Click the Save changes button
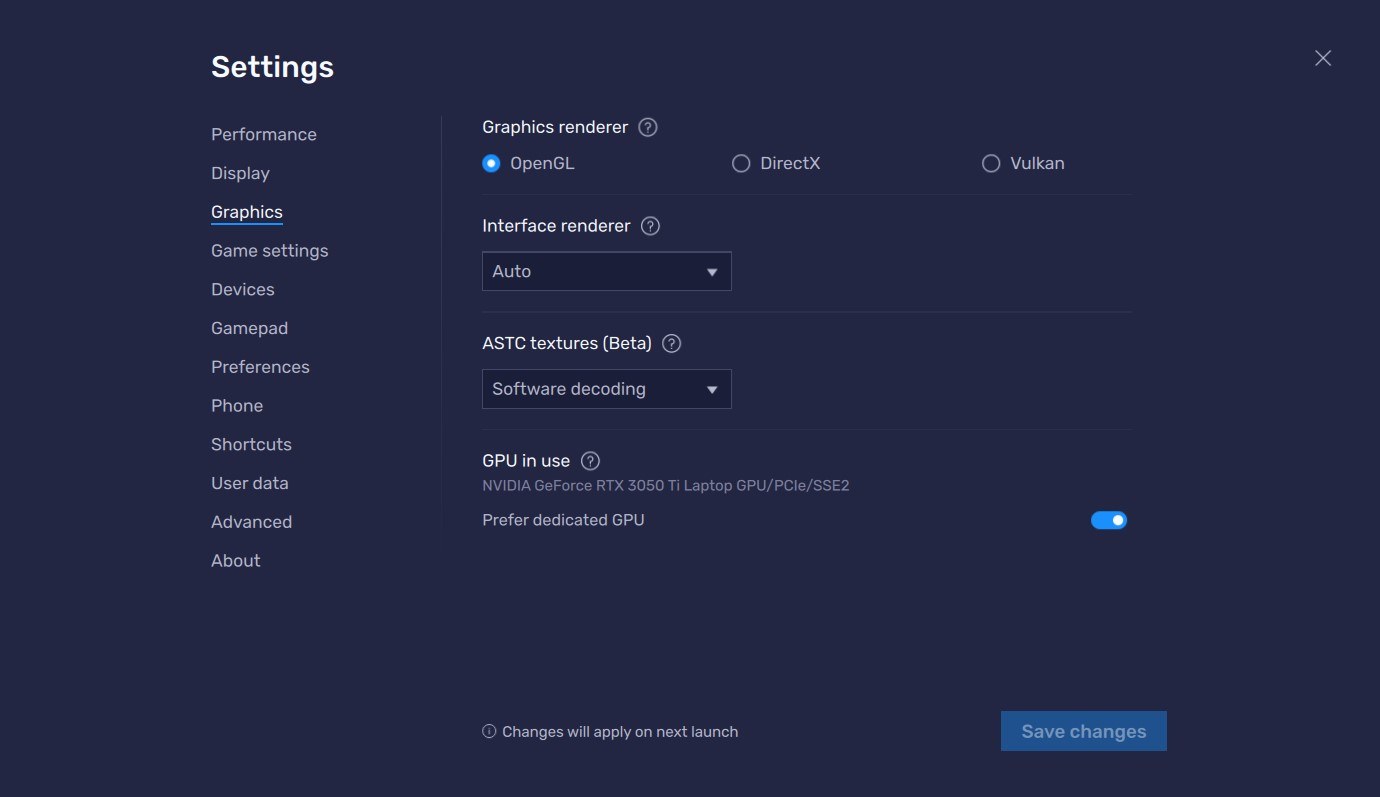 [1083, 731]
